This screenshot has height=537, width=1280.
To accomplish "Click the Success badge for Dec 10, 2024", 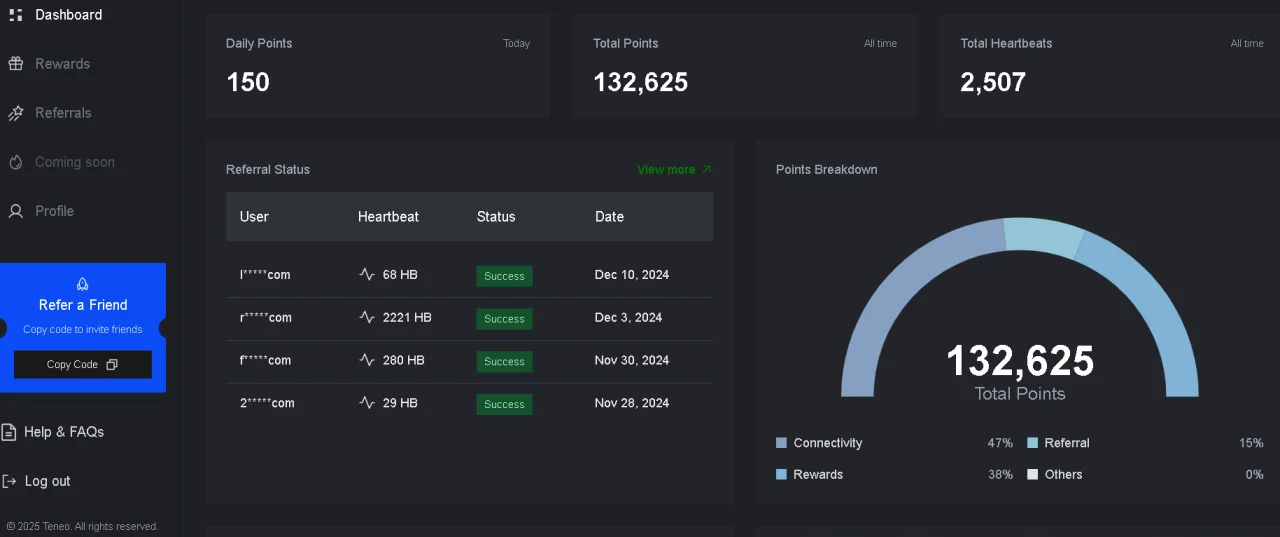I will coord(504,276).
